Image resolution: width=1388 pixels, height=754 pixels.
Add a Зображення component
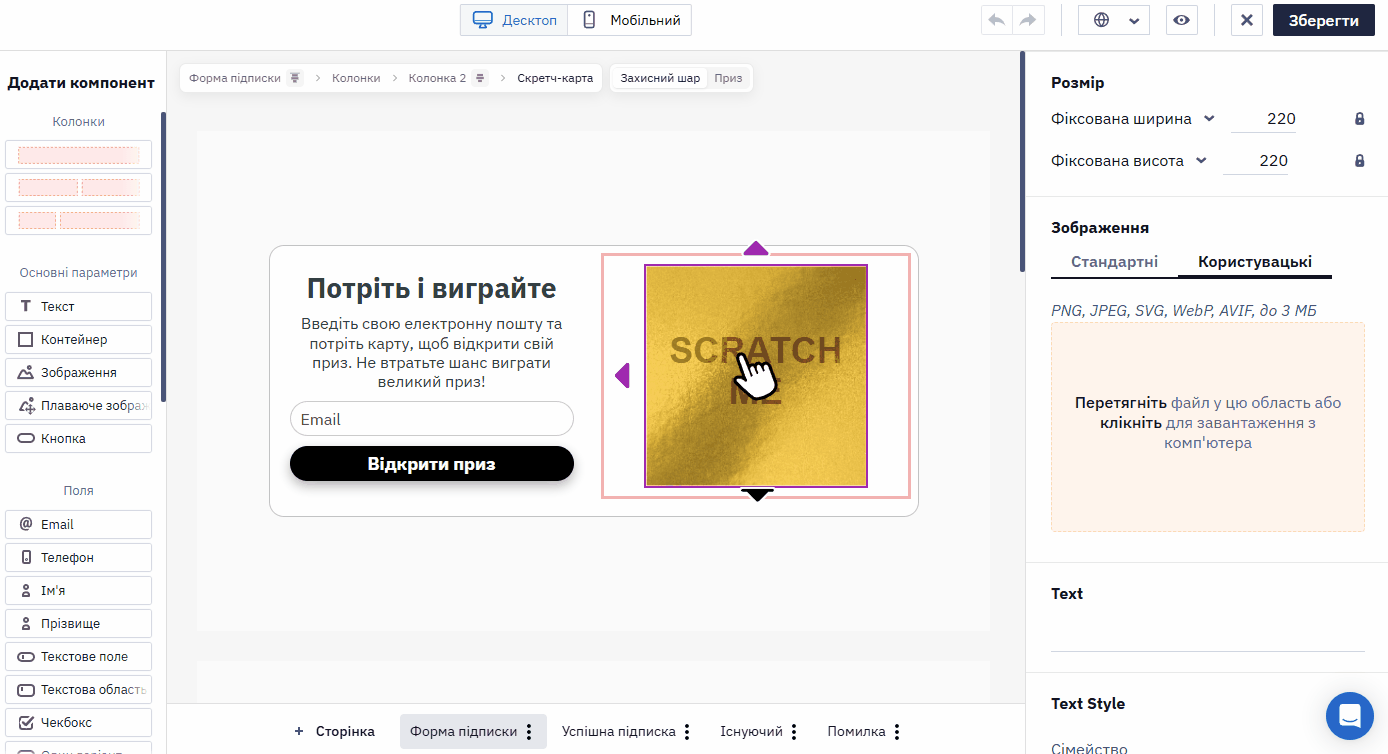[78, 372]
